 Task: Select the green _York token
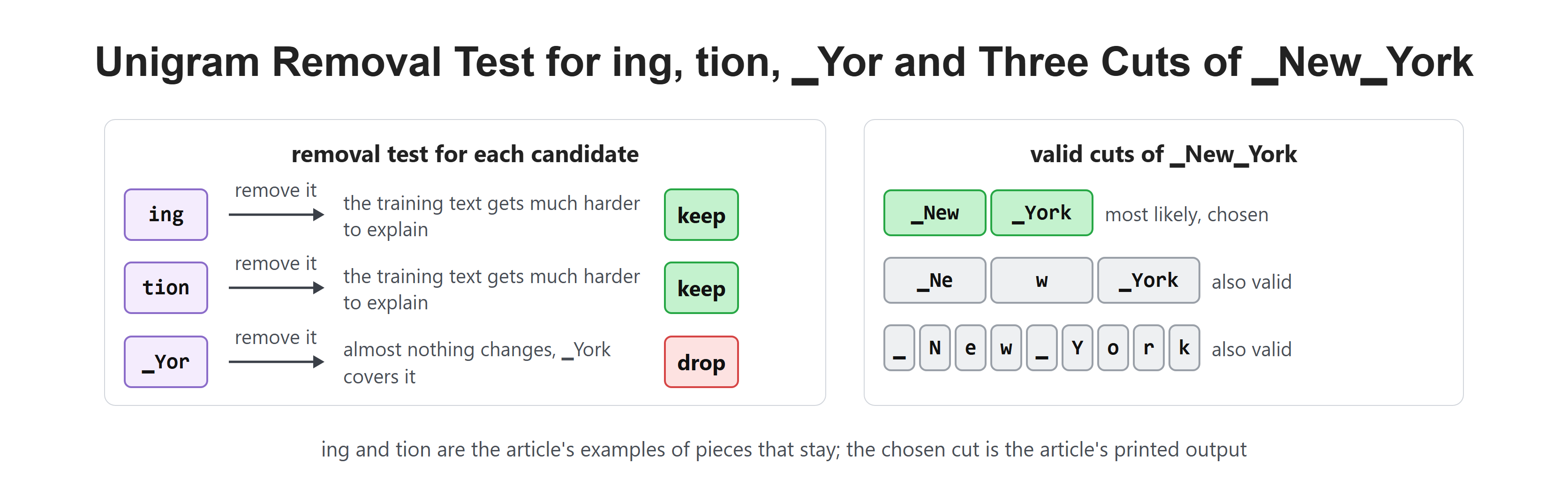(x=1041, y=213)
